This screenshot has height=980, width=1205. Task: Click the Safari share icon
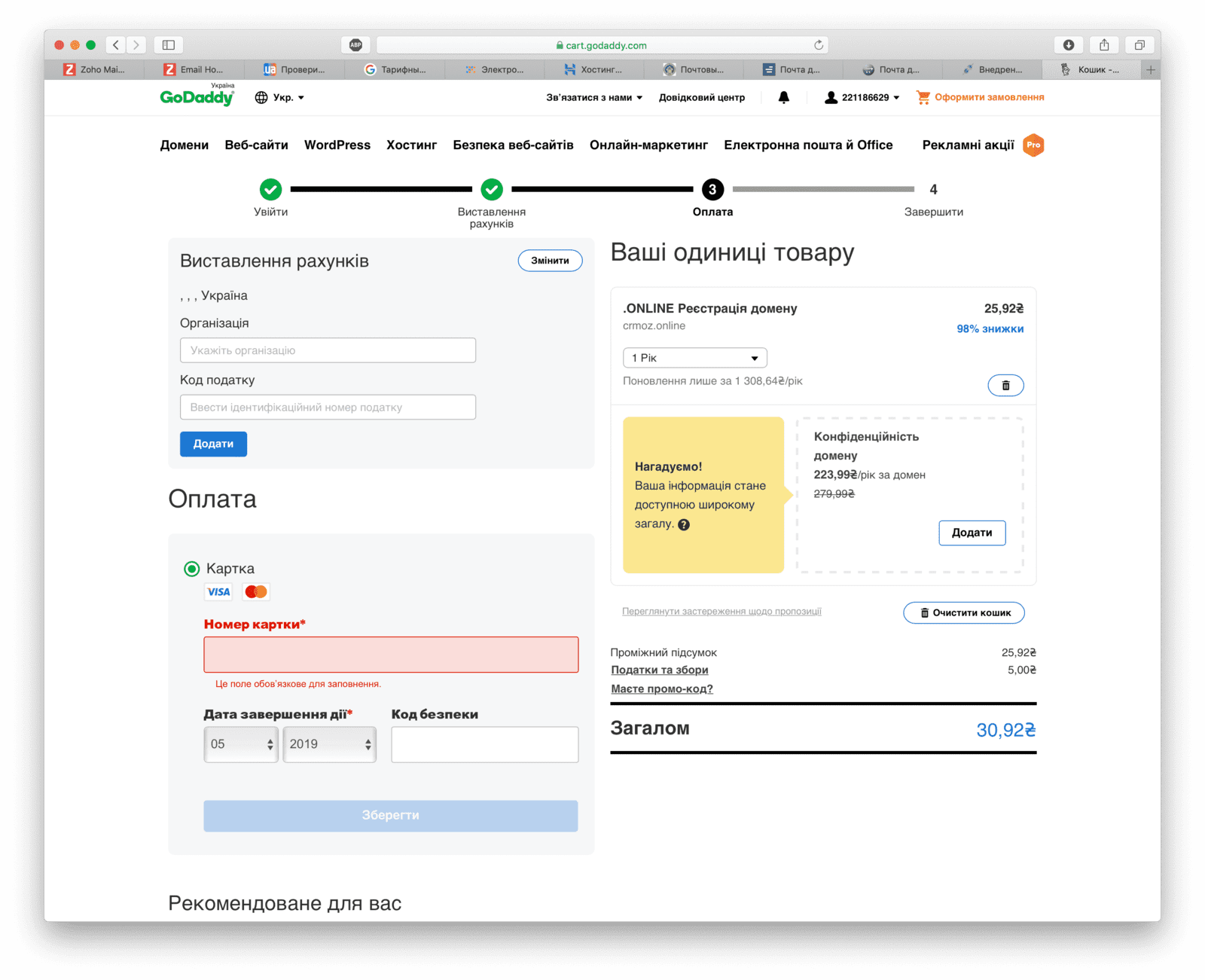pyautogui.click(x=1104, y=45)
